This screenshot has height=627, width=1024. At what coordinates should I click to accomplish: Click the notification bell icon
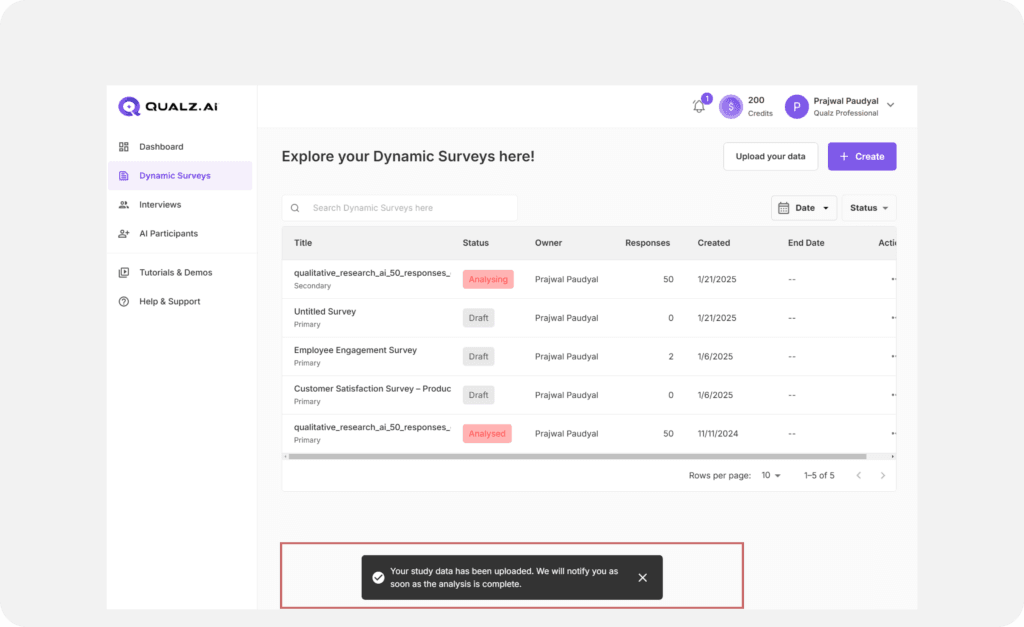coord(699,106)
